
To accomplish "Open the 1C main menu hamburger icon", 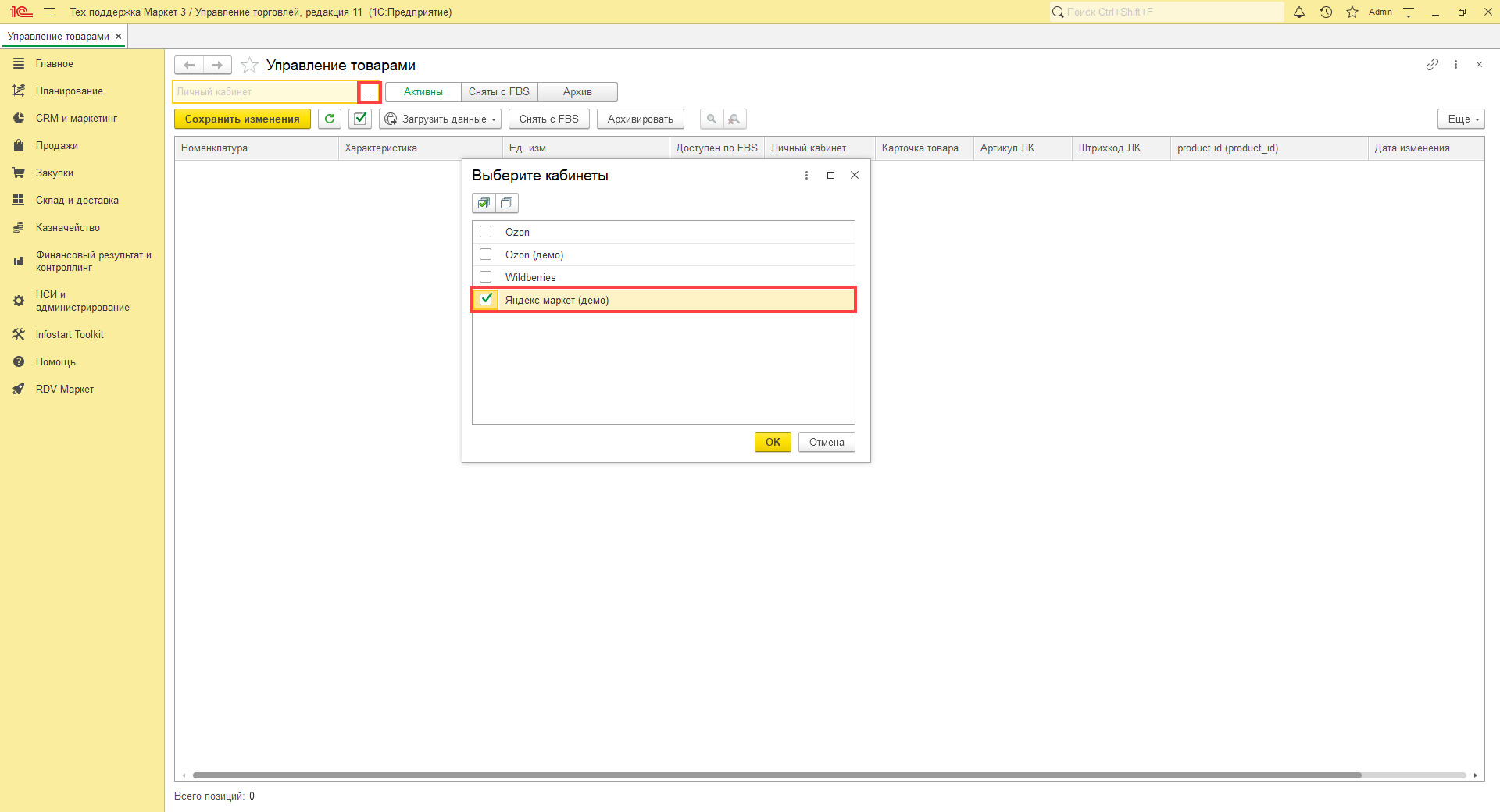I will [x=49, y=12].
